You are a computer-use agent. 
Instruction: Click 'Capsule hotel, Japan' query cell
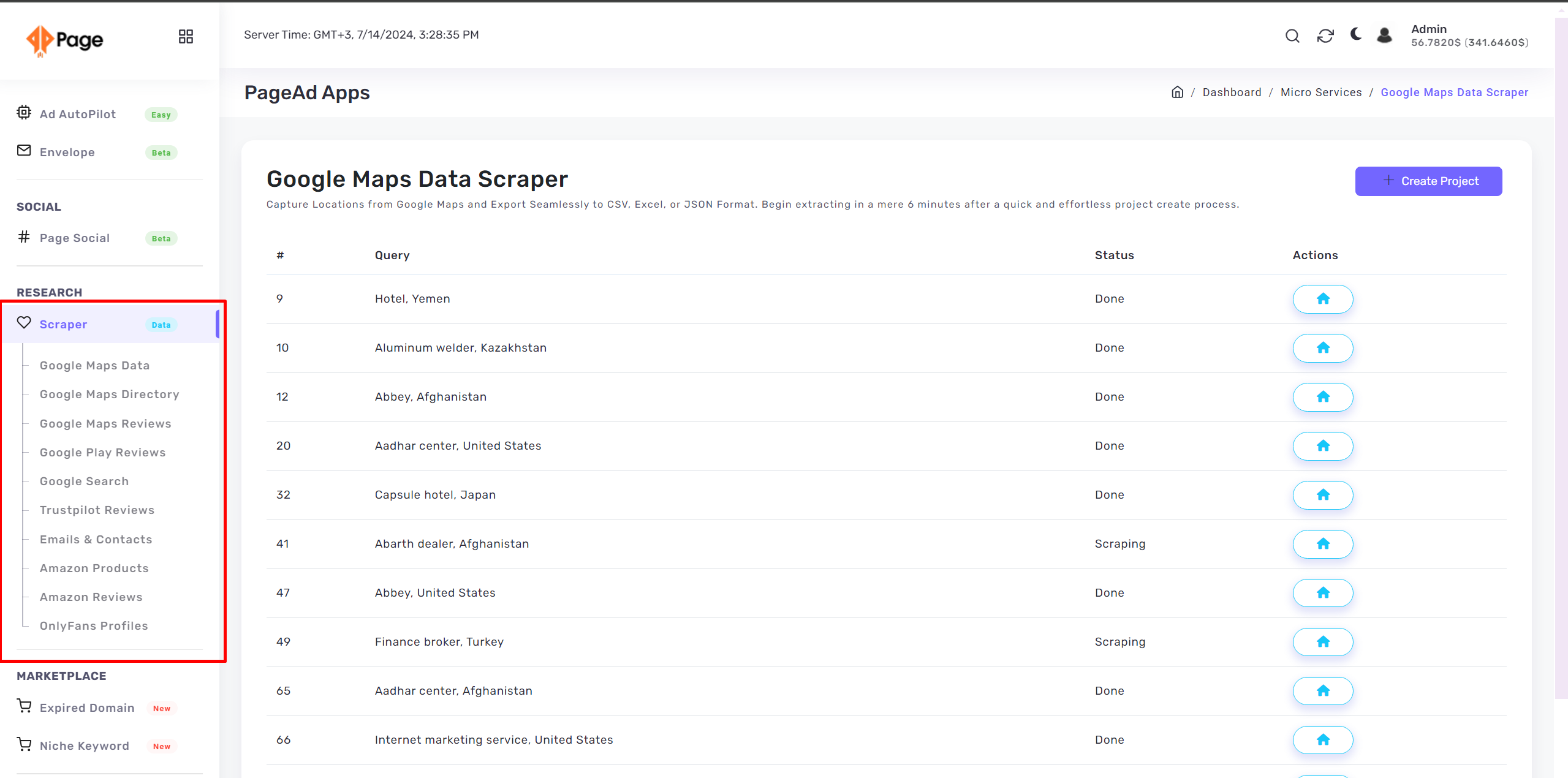point(435,495)
